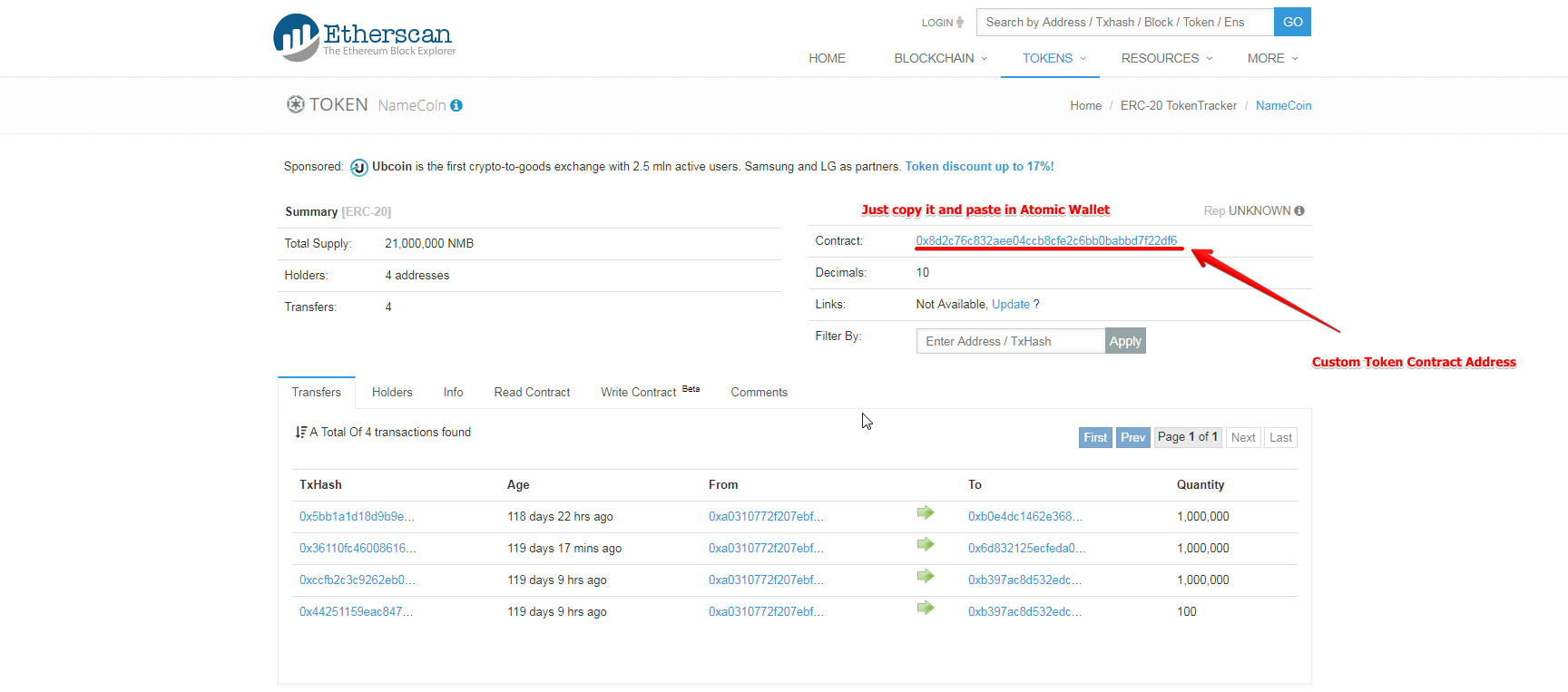
Task: Open the contract address link
Action: point(1046,240)
